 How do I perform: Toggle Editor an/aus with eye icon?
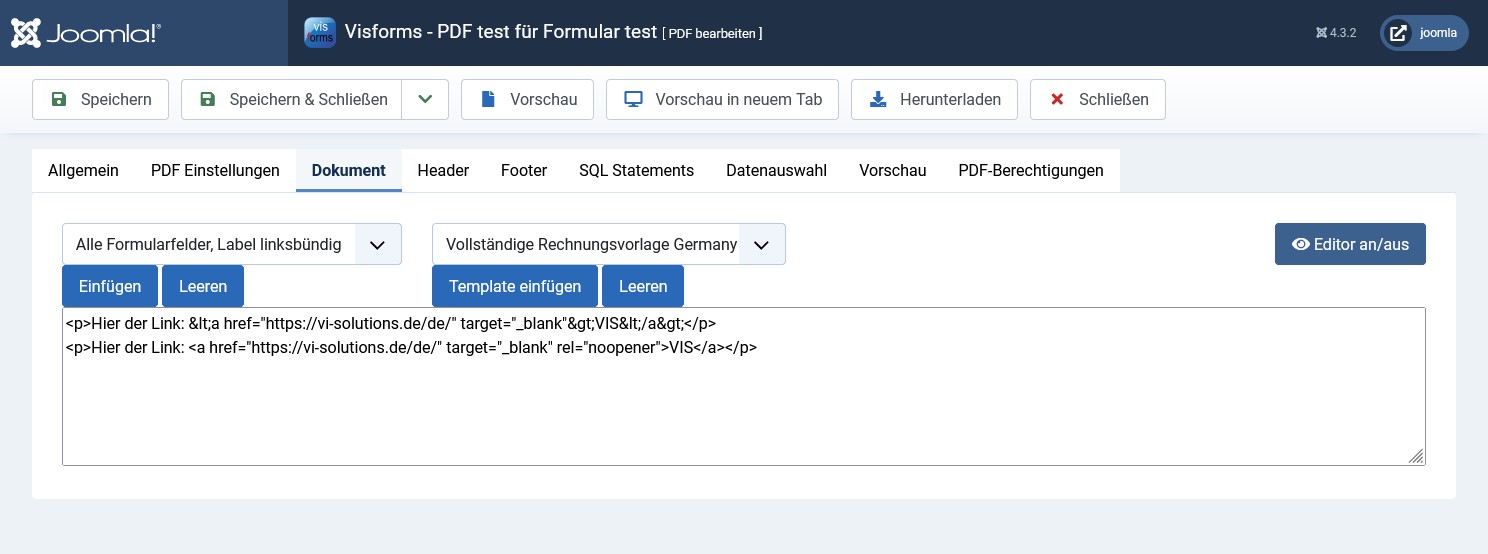[x=1350, y=244]
